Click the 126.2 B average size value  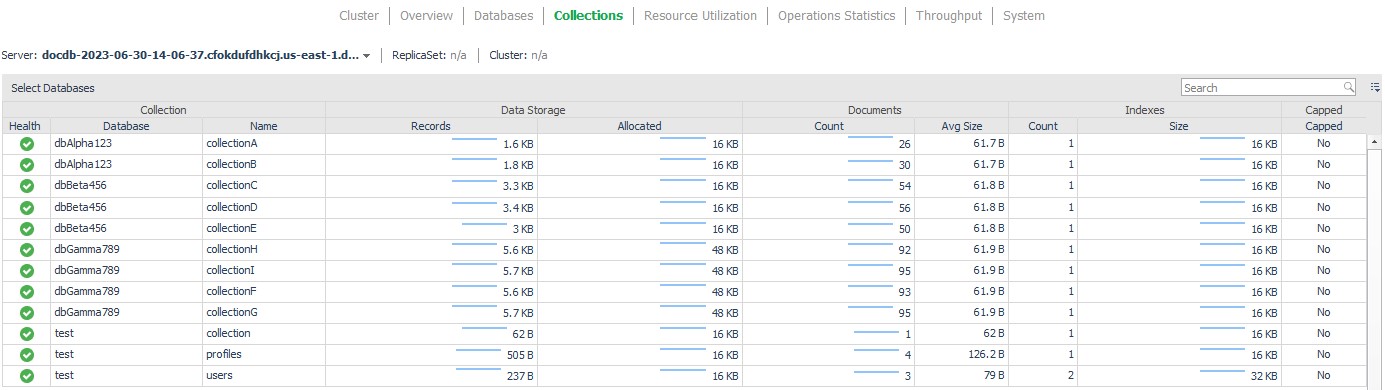(986, 355)
